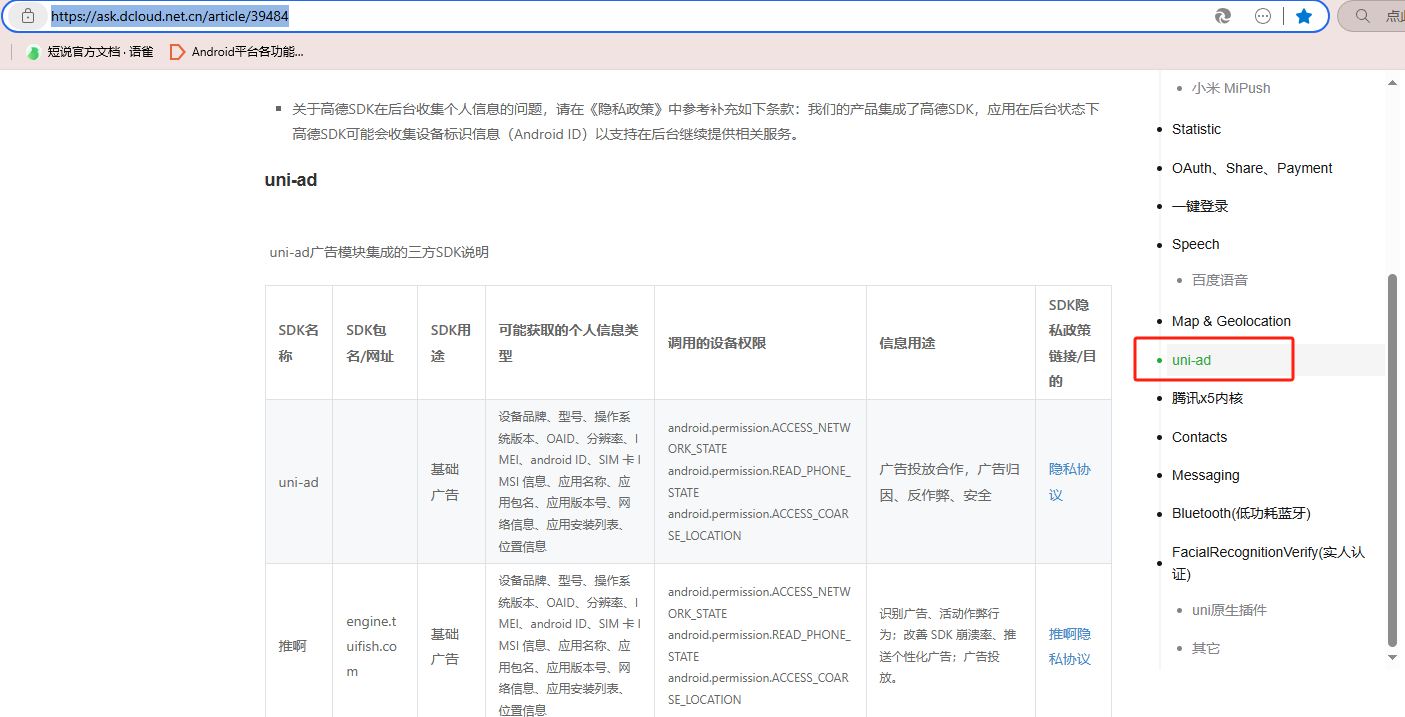The image size is (1405, 717).
Task: Click the SDK隐私政策链接/目的 column header
Action: 1073,343
